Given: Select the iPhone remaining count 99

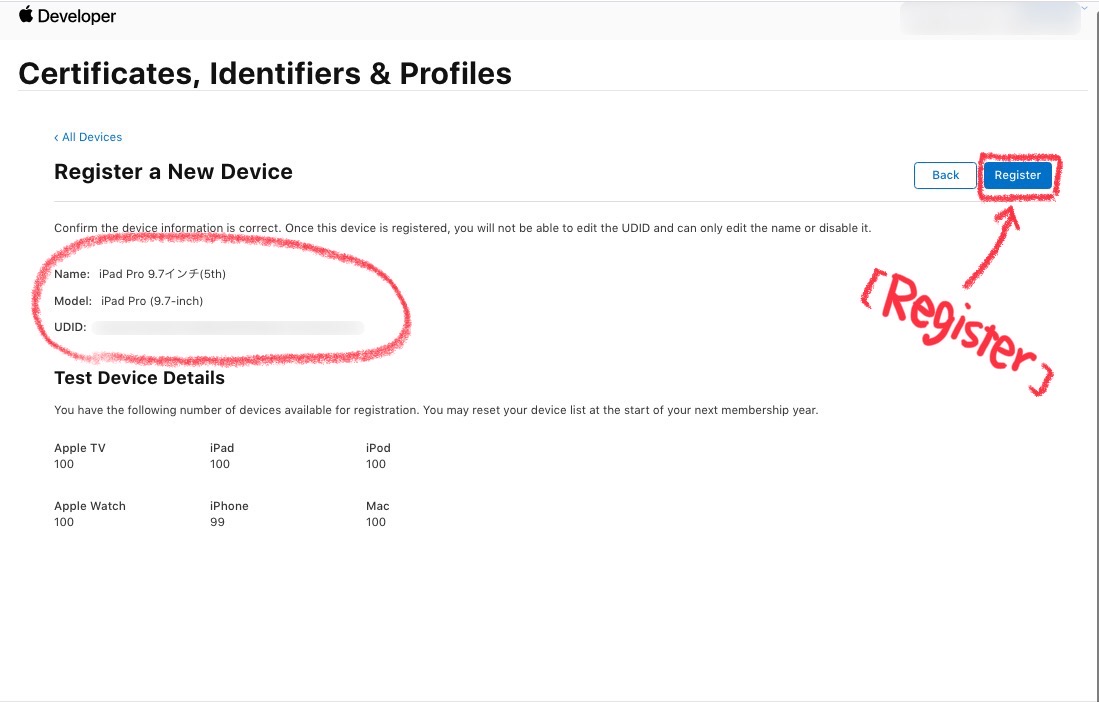Looking at the screenshot, I should tap(217, 522).
